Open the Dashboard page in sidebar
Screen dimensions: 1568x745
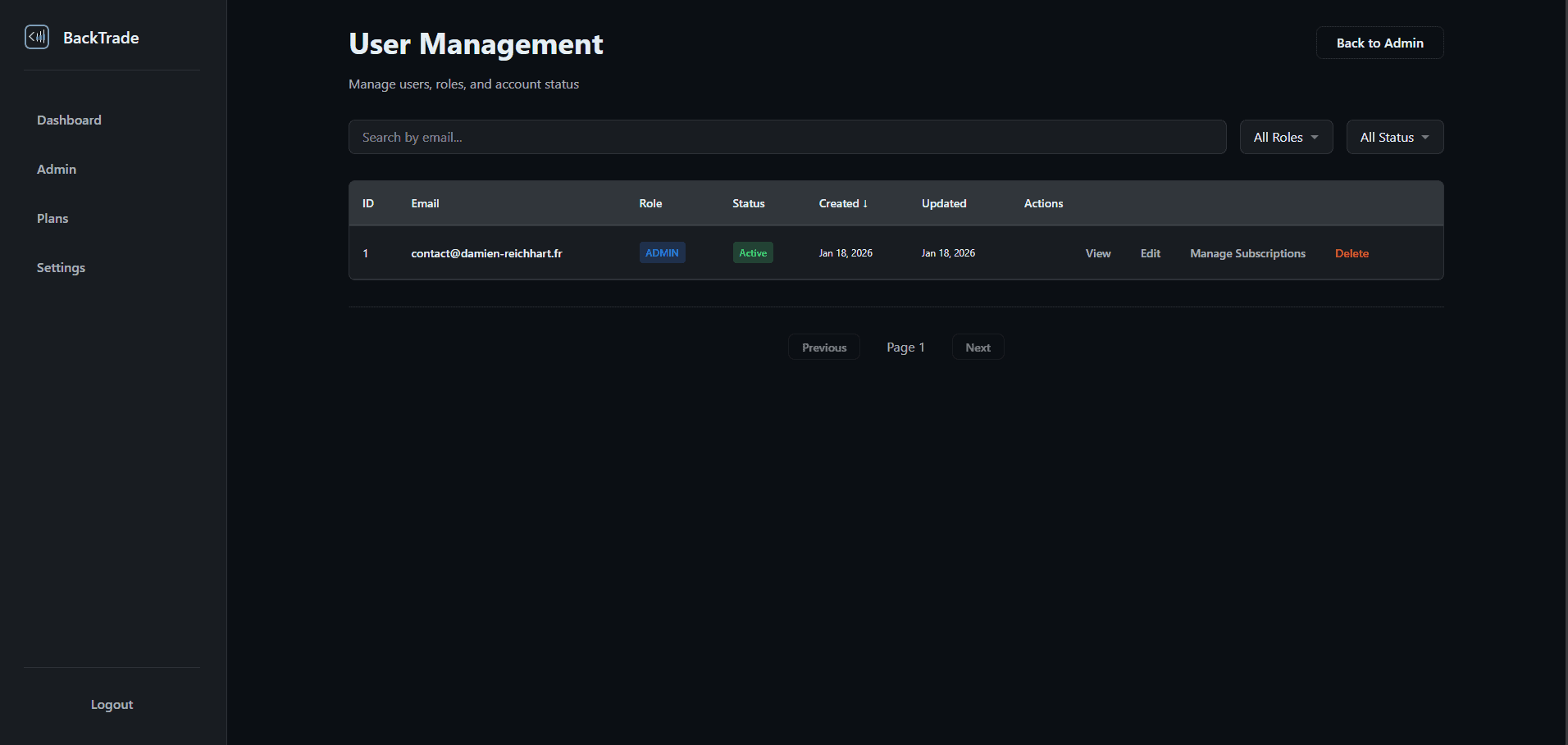point(69,120)
